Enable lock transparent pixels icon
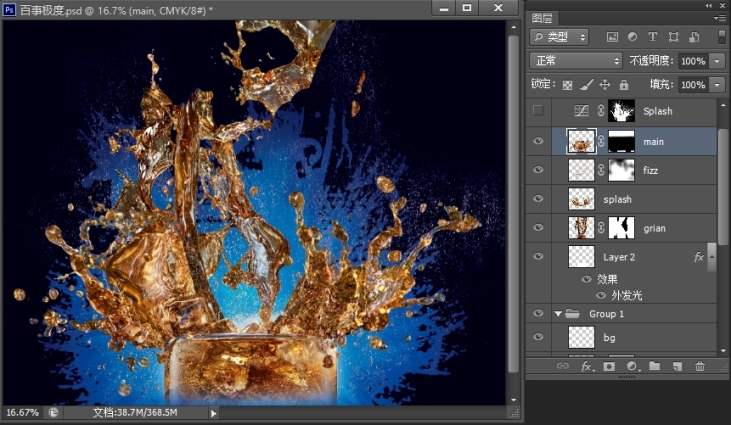 (x=568, y=85)
